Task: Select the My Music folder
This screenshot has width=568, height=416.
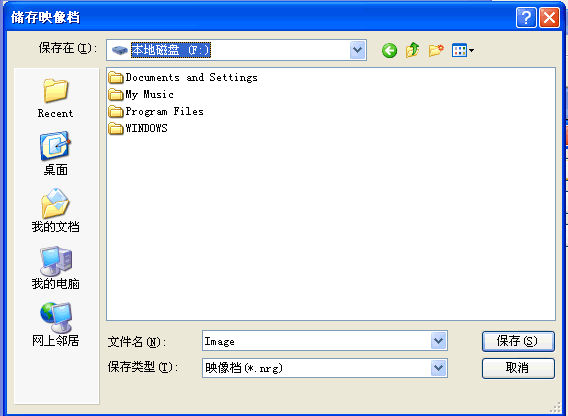Action: [141, 95]
